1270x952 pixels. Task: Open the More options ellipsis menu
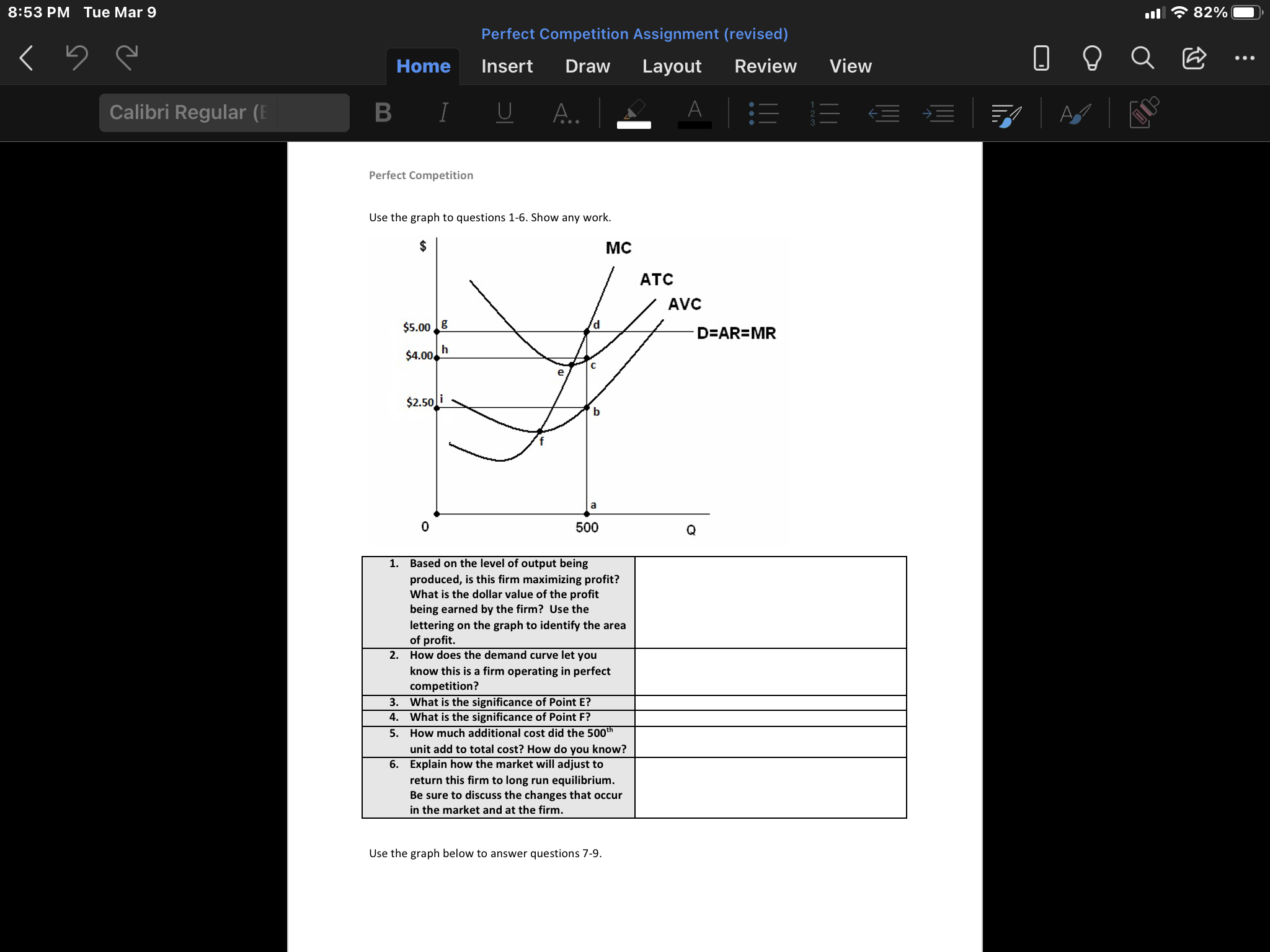1245,58
